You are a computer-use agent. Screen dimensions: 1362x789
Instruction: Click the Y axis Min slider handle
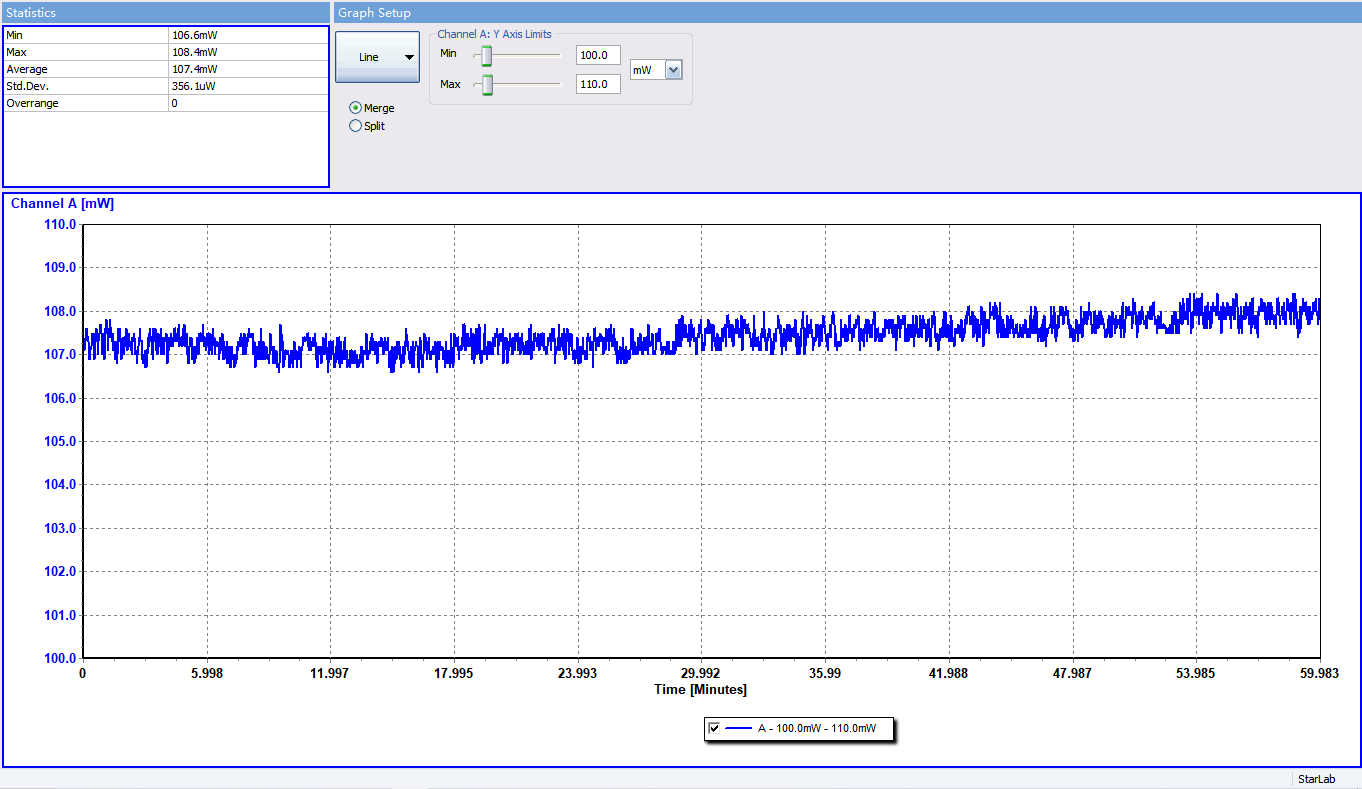coord(487,55)
